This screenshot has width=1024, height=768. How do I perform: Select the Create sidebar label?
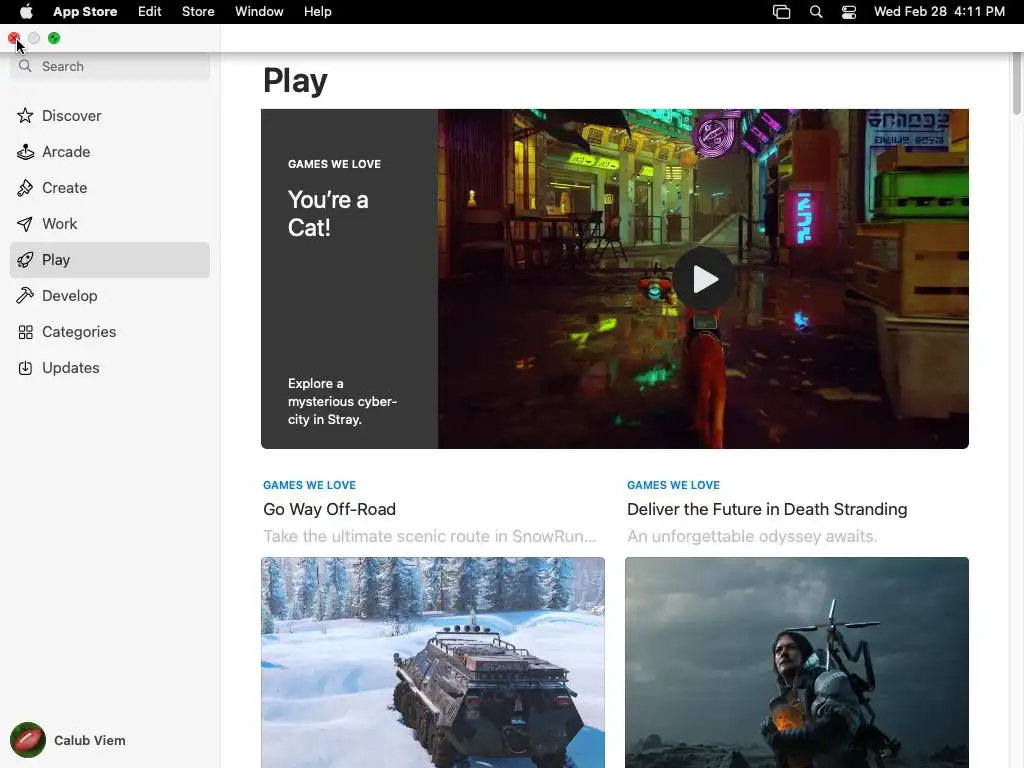pyautogui.click(x=65, y=188)
